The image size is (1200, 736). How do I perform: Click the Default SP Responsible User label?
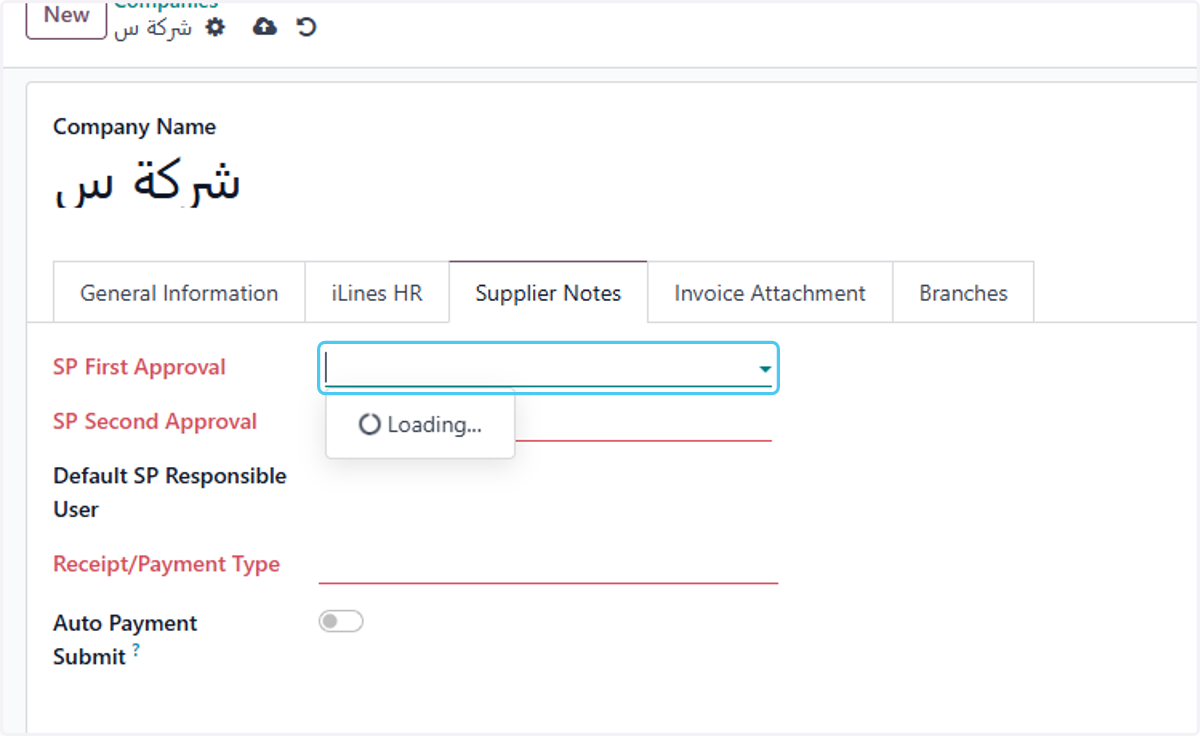tap(170, 492)
